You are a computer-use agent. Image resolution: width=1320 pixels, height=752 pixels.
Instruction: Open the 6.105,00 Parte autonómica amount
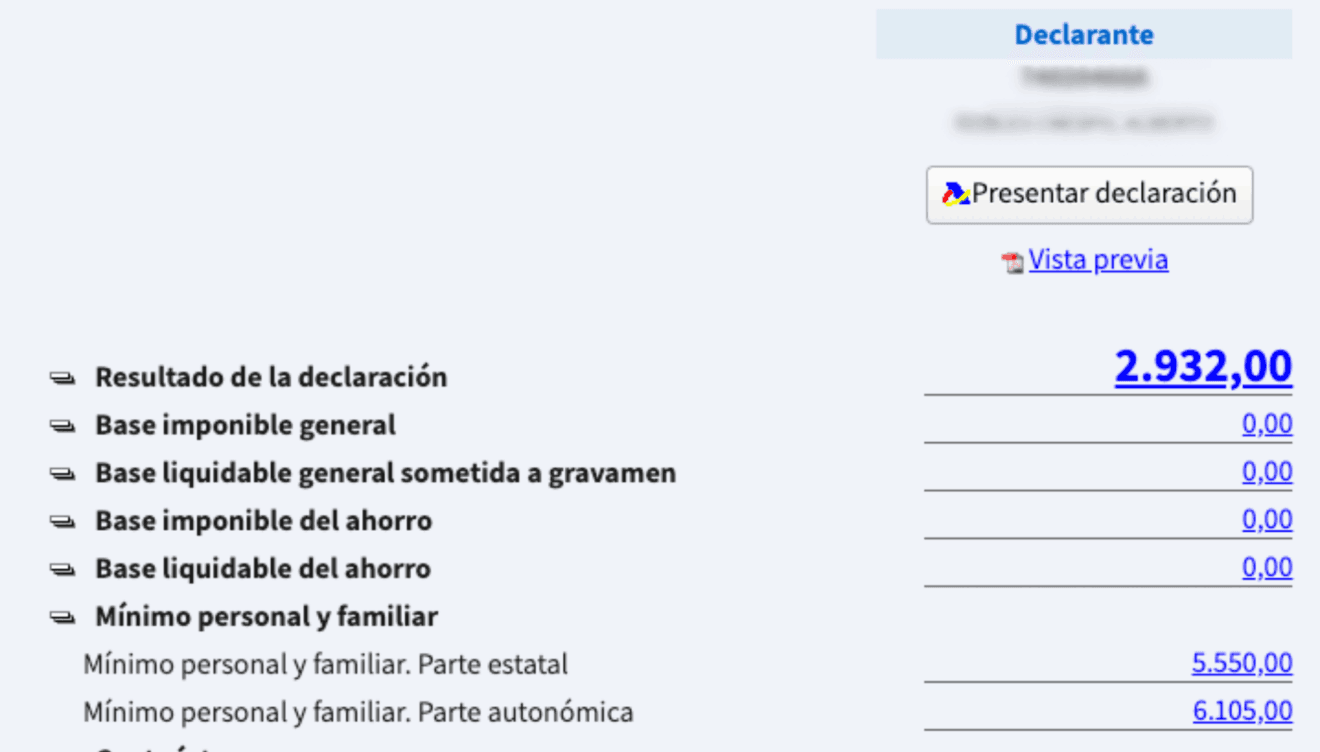tap(1242, 712)
